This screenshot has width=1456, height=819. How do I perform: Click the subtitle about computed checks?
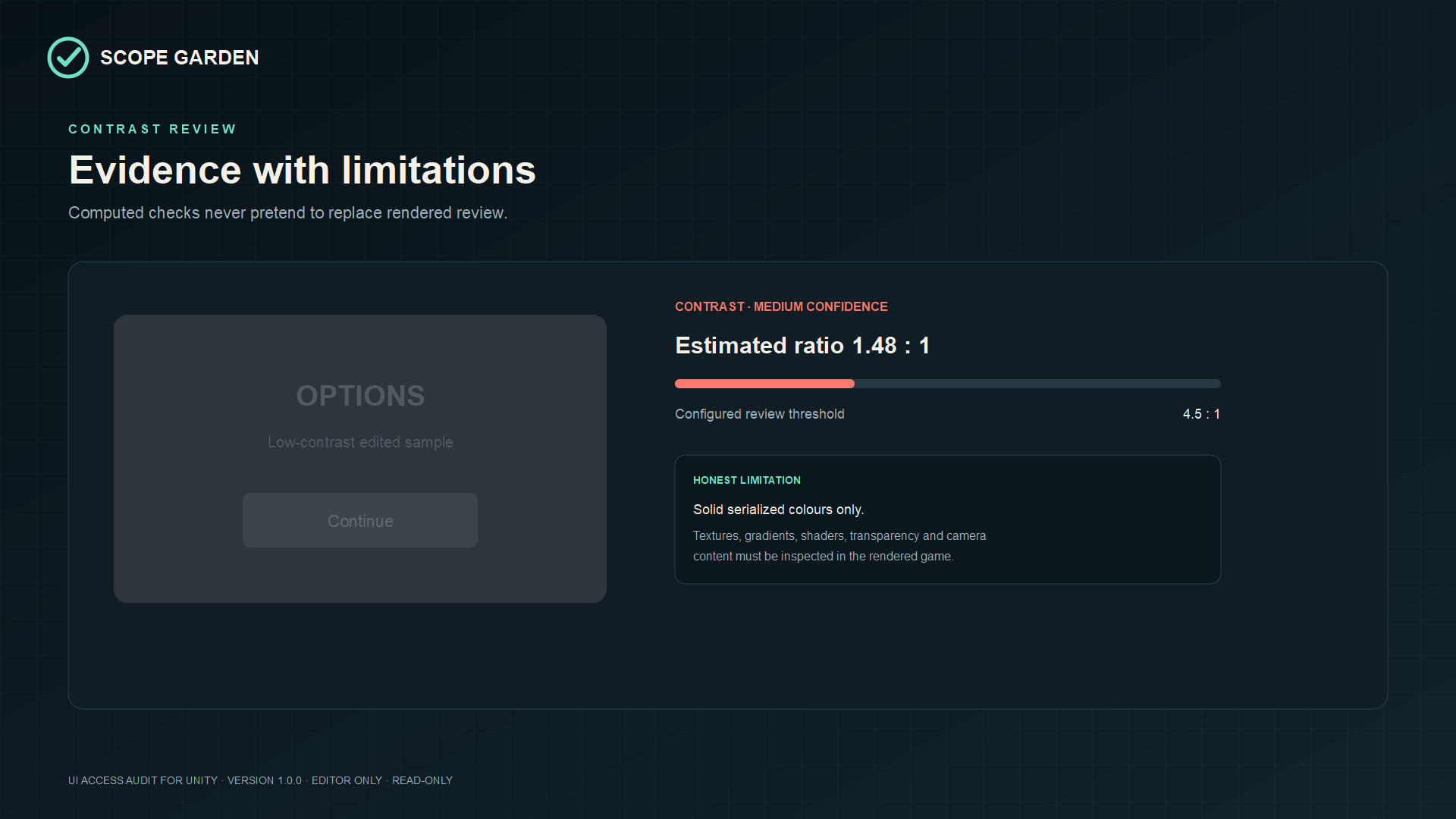tap(288, 213)
